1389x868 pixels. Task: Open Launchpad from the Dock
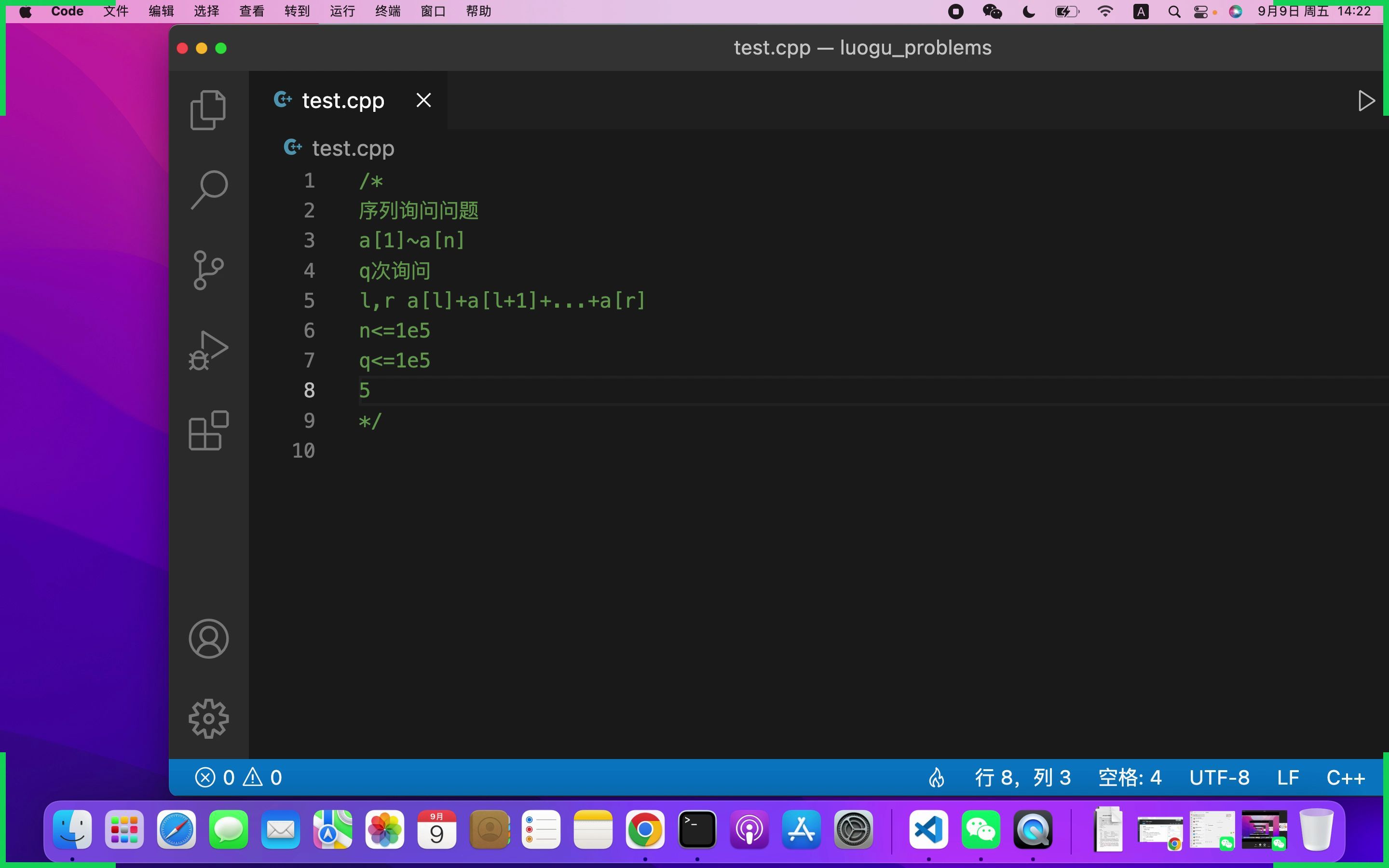124,829
